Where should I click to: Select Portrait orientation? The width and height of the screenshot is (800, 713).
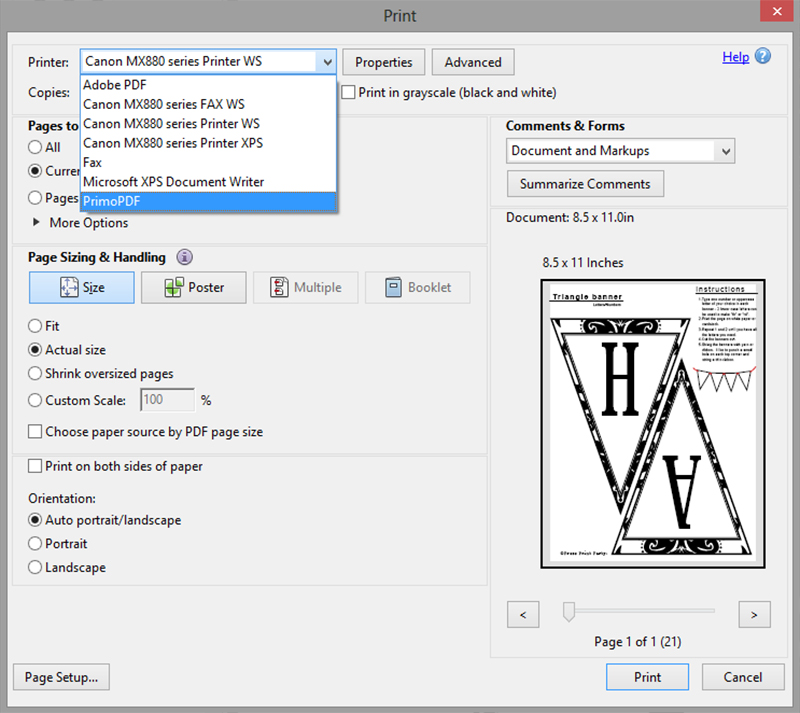click(x=35, y=544)
